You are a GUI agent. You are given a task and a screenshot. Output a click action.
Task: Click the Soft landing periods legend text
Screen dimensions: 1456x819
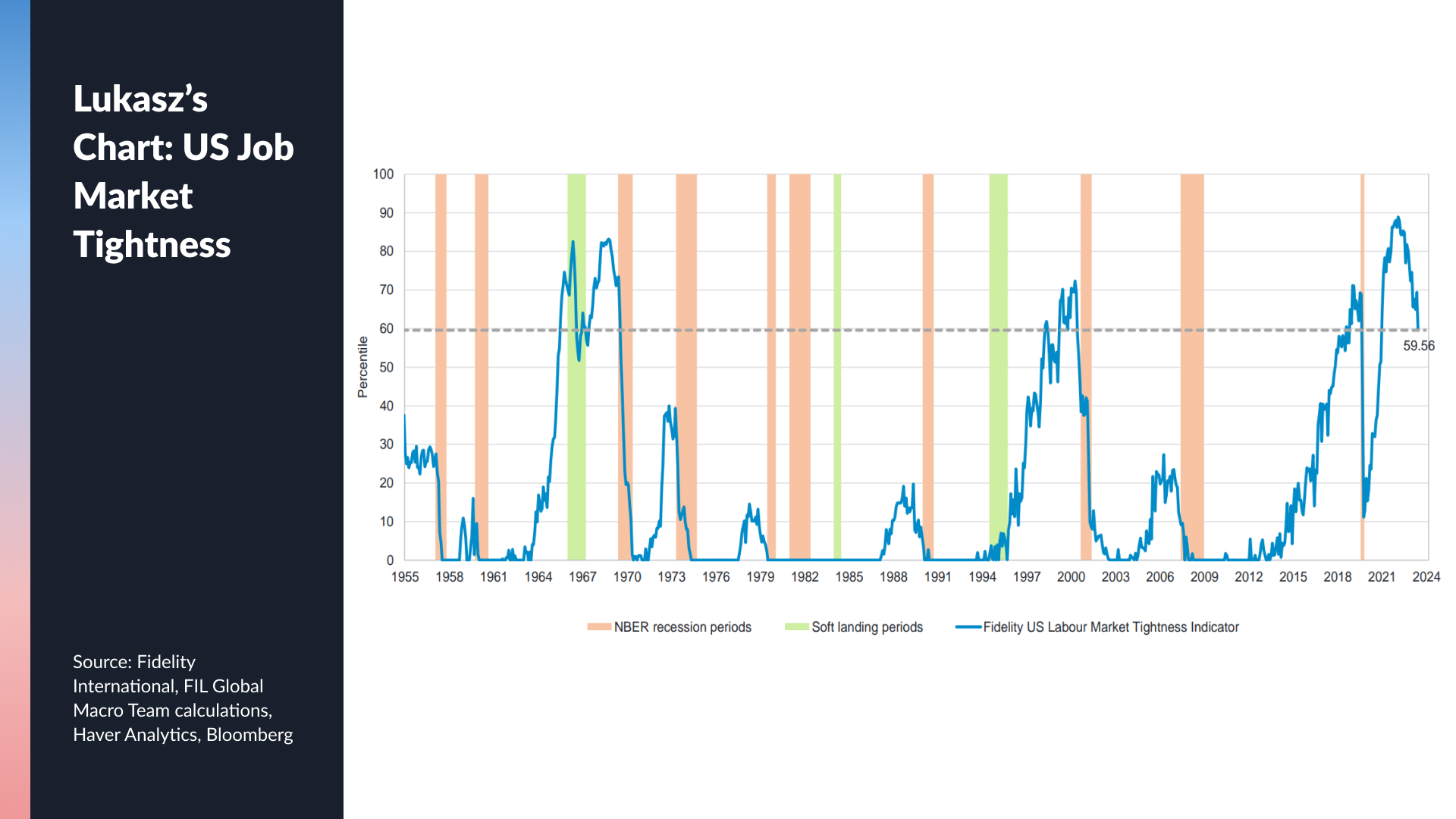point(867,627)
